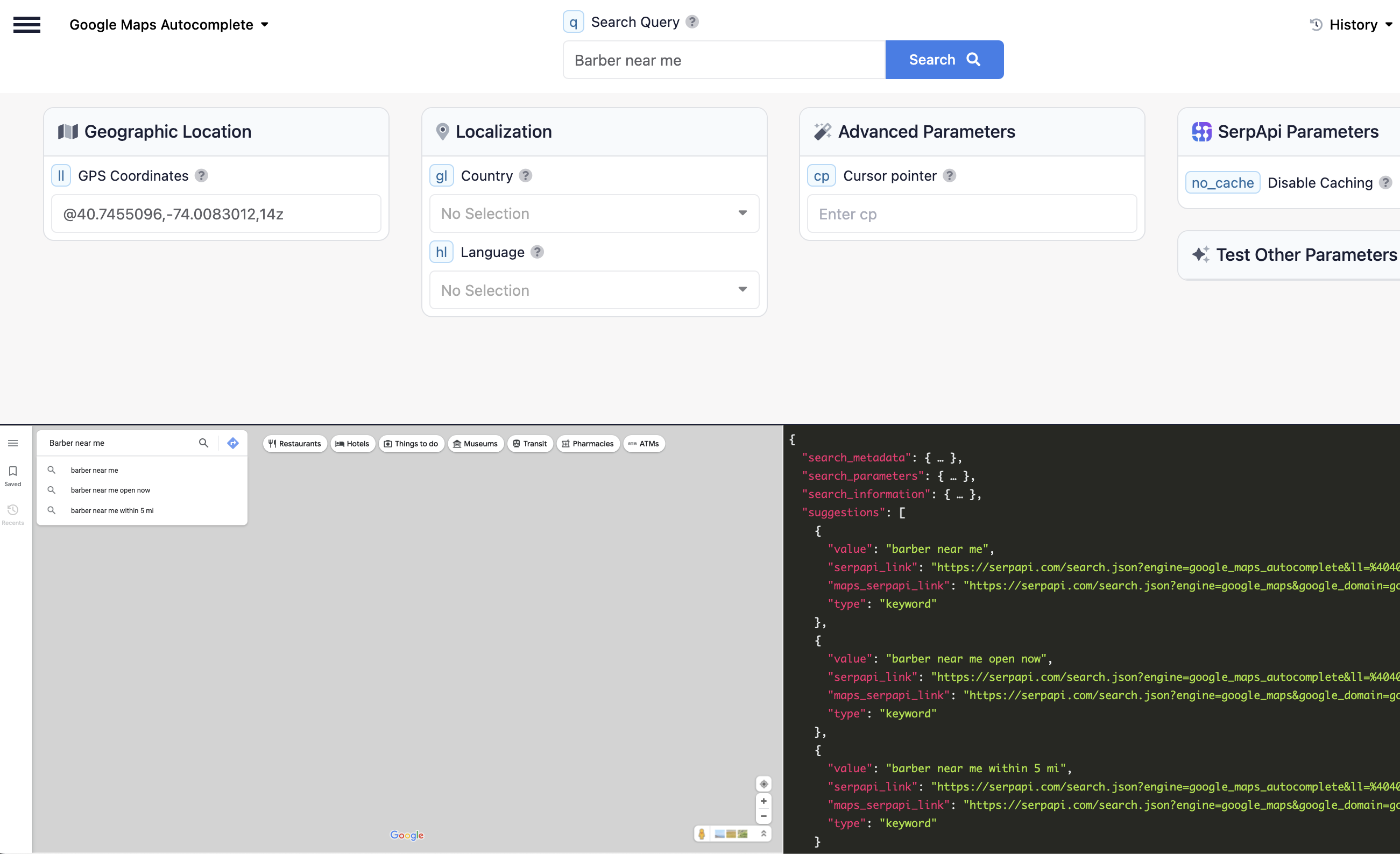Click the GPS Coordinates help question mark
The image size is (1400, 854).
[201, 175]
